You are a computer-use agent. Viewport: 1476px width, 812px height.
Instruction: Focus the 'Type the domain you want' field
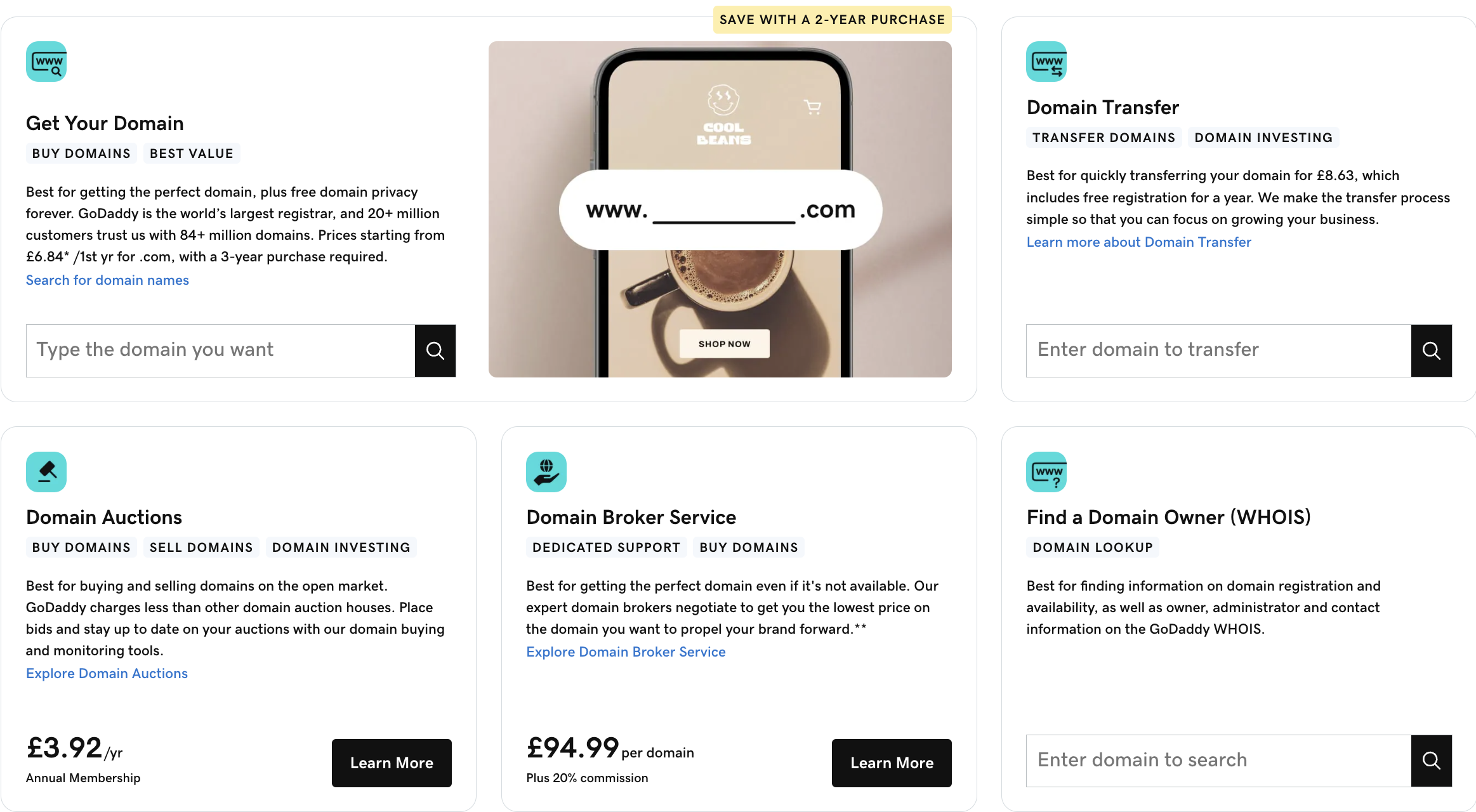[220, 351]
